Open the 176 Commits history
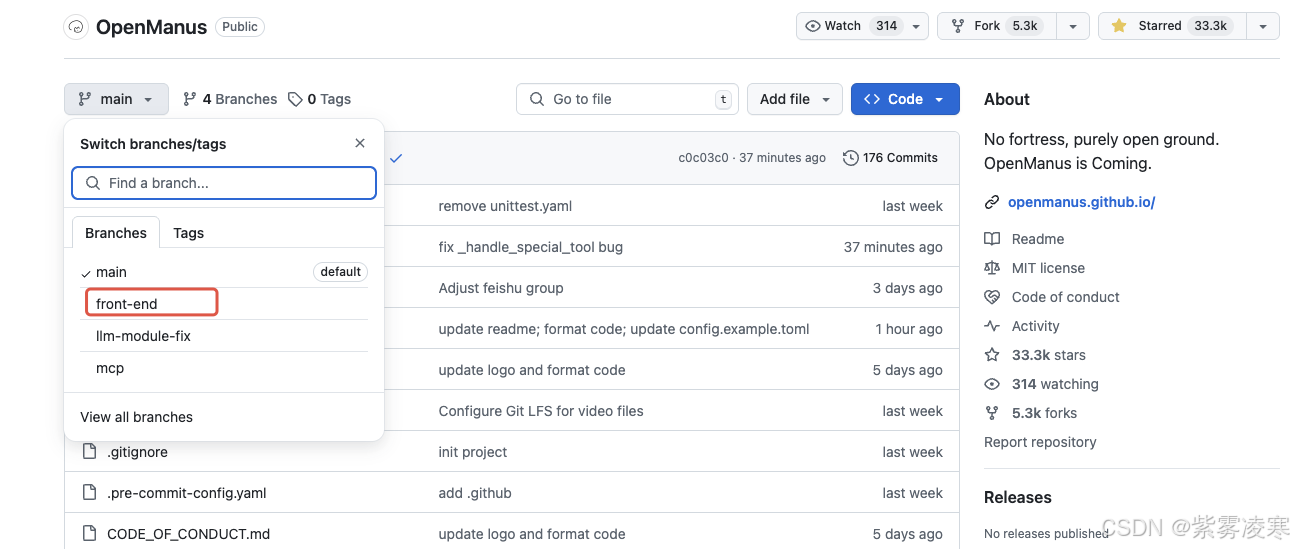The height and width of the screenshot is (549, 1294). click(890, 158)
